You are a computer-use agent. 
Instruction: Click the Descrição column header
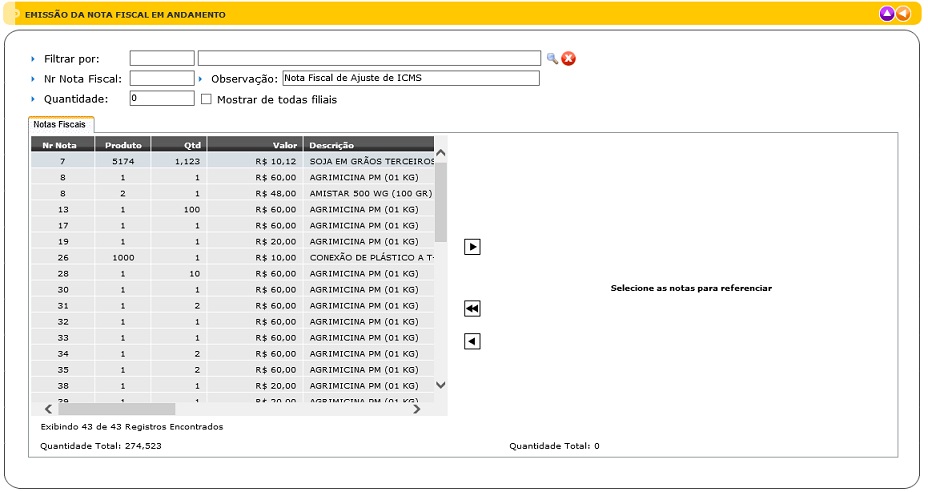[x=368, y=145]
